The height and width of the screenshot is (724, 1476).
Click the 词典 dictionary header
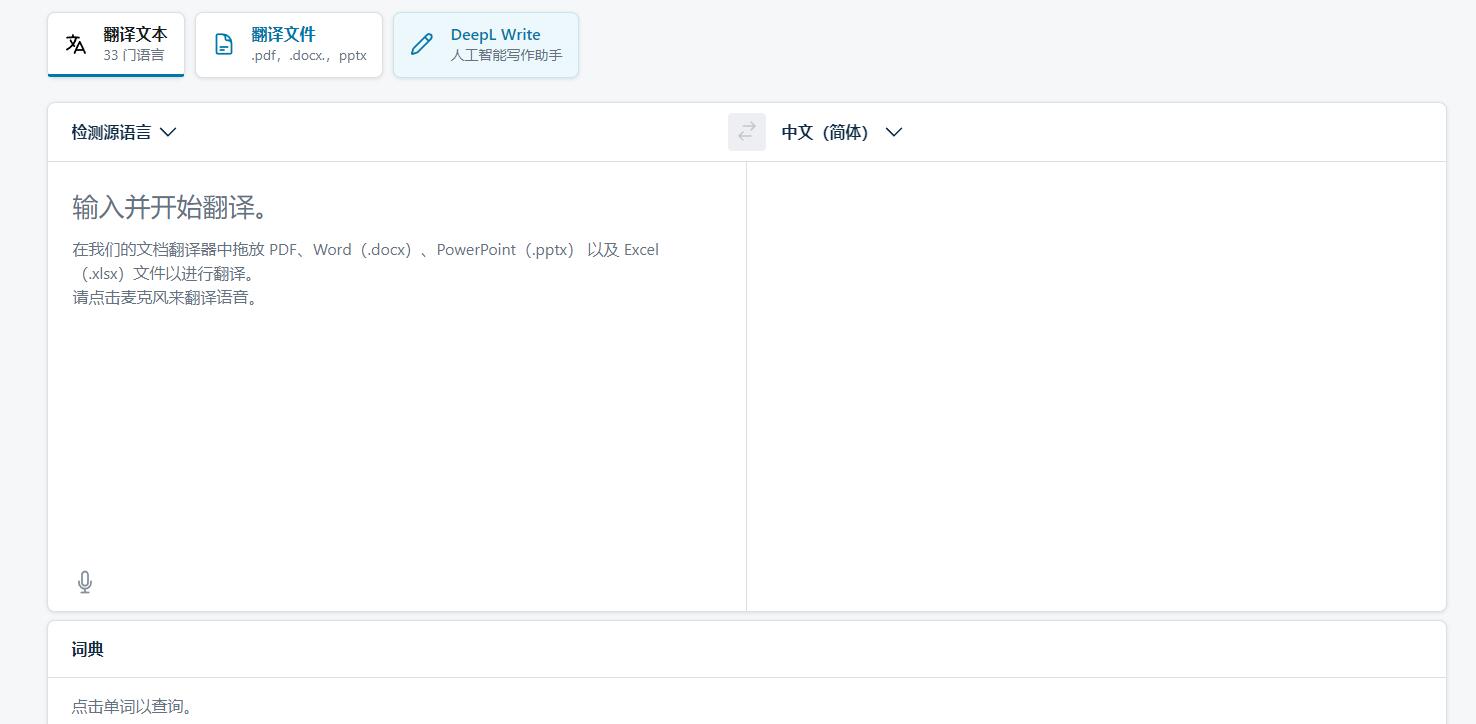point(87,648)
